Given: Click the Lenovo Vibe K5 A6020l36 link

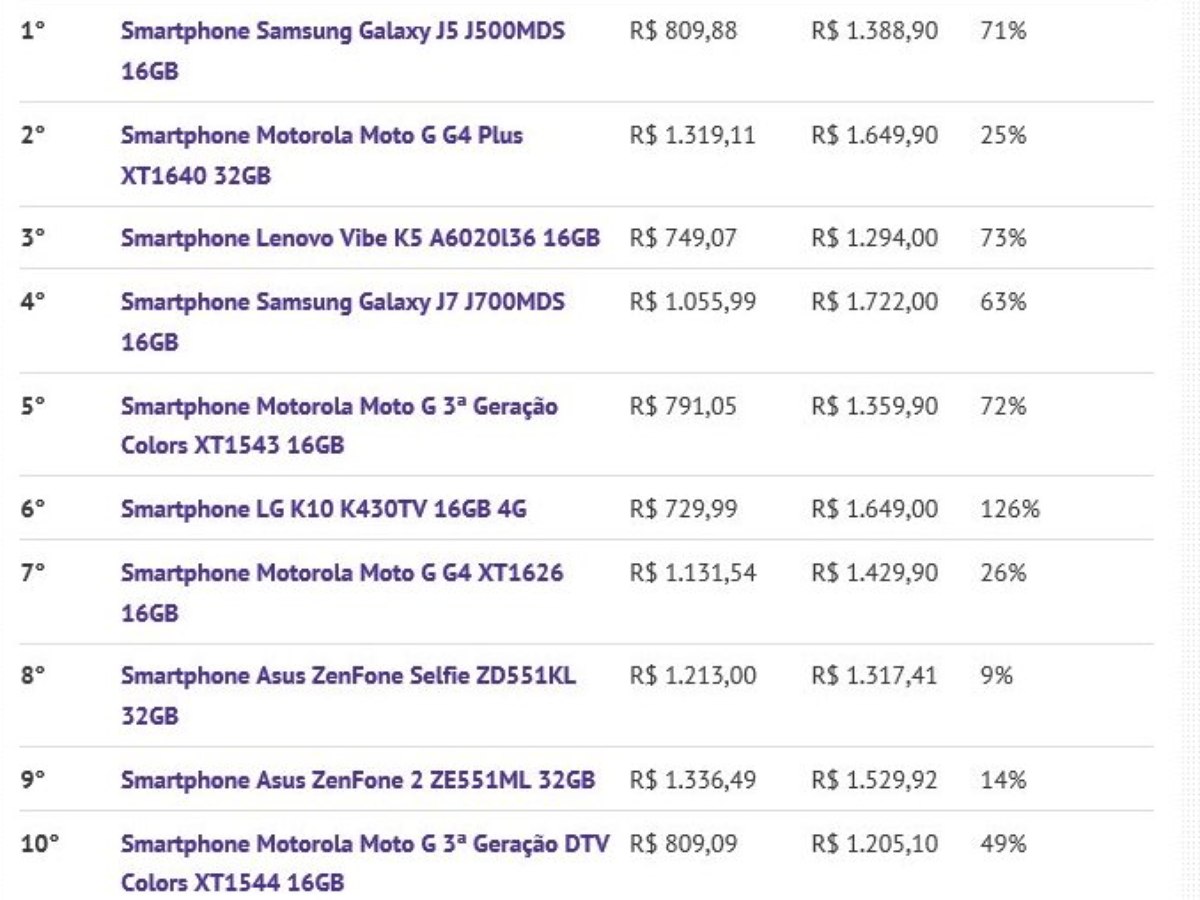Looking at the screenshot, I should 360,239.
